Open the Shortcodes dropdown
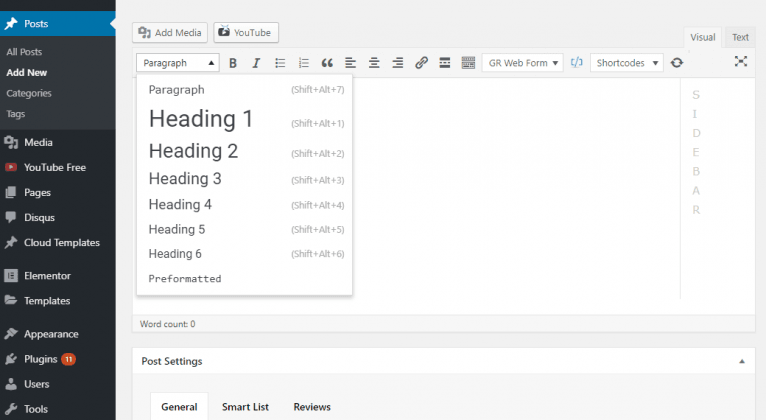The height and width of the screenshot is (420, 766). click(627, 63)
